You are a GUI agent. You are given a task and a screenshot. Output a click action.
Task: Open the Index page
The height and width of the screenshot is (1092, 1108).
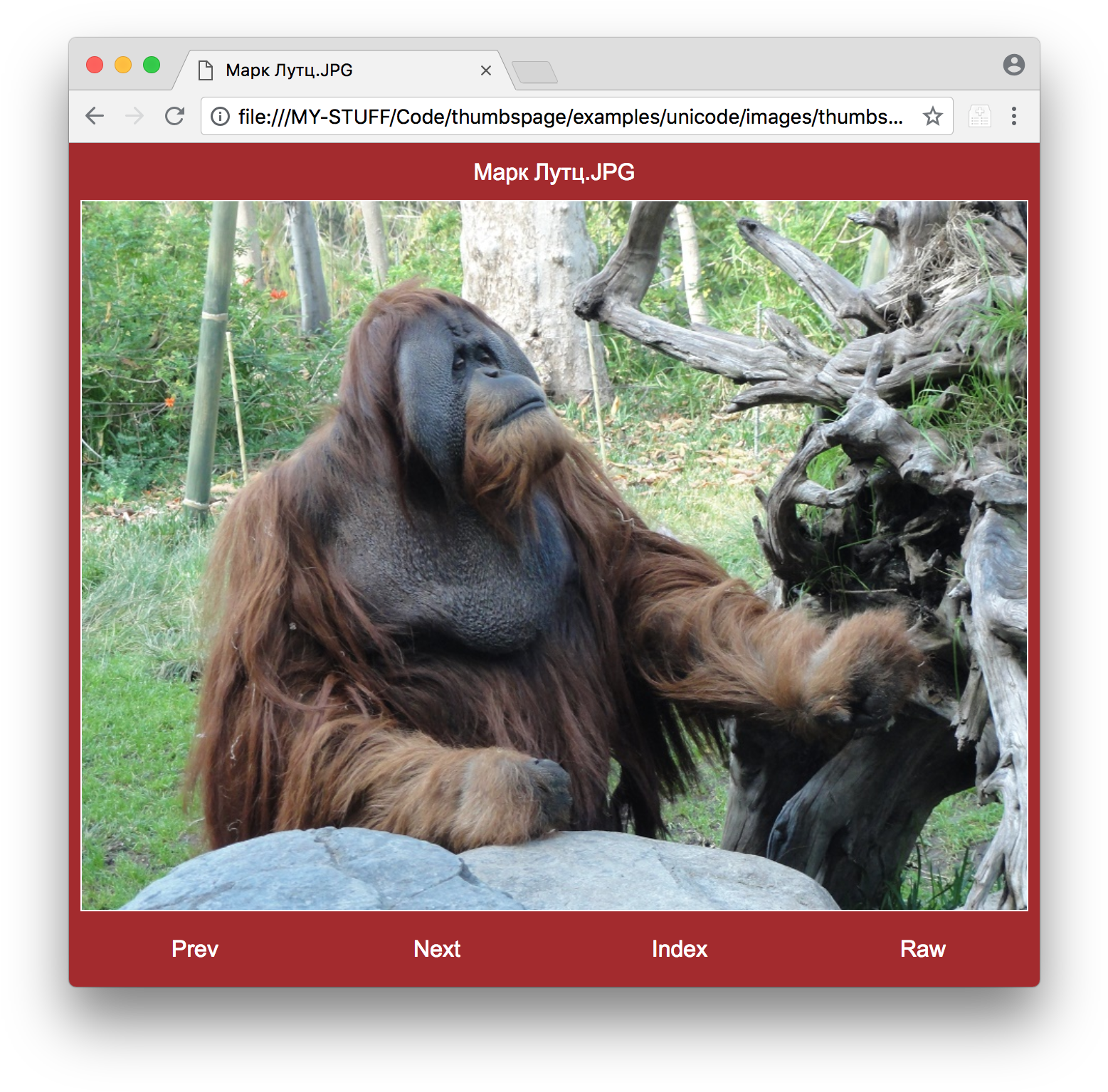click(679, 949)
